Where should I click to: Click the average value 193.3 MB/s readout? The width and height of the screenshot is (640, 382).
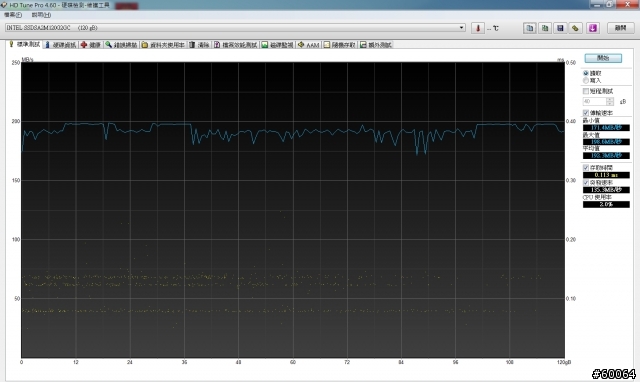point(606,155)
